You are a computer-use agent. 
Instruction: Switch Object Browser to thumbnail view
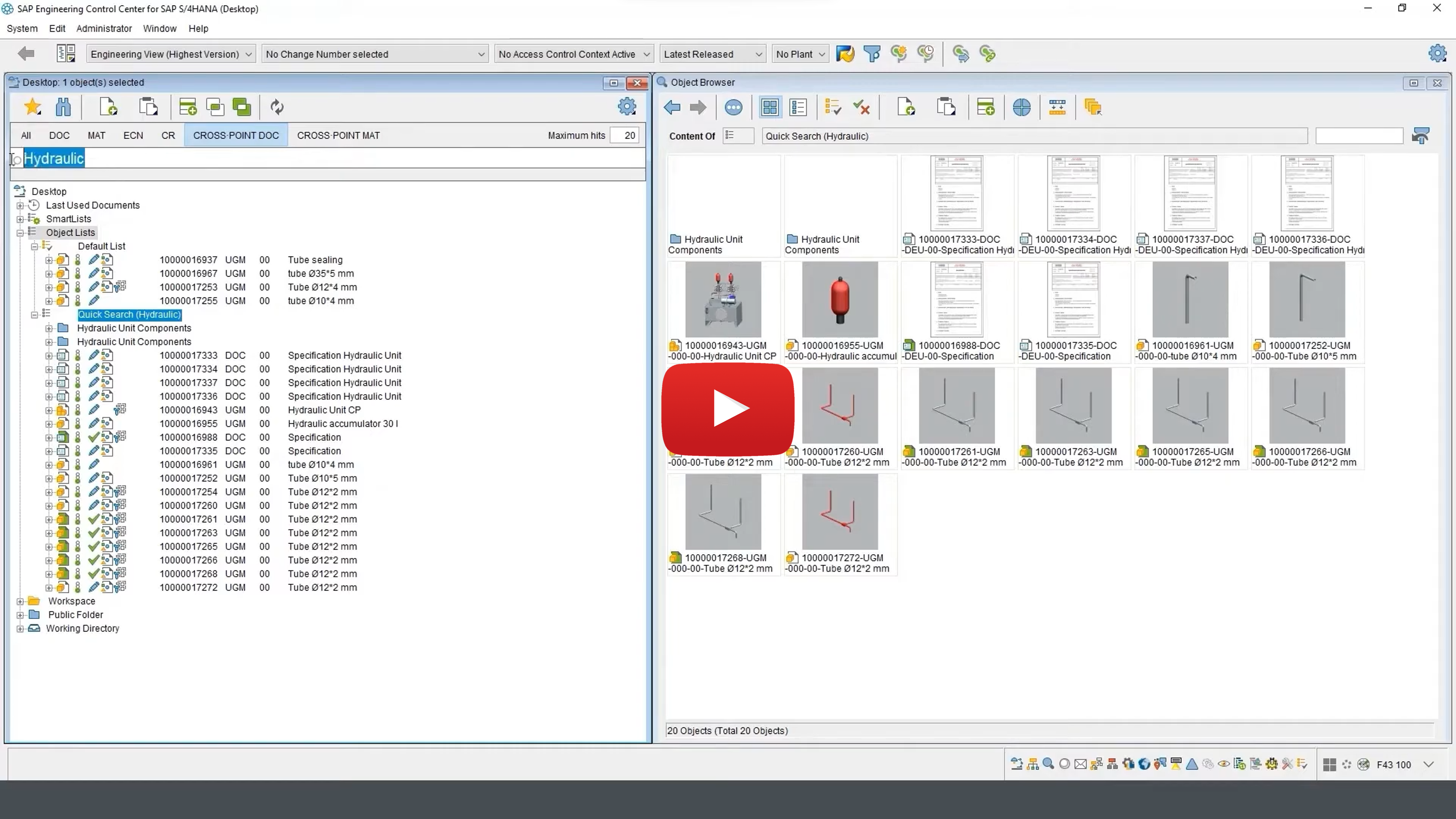(x=769, y=108)
